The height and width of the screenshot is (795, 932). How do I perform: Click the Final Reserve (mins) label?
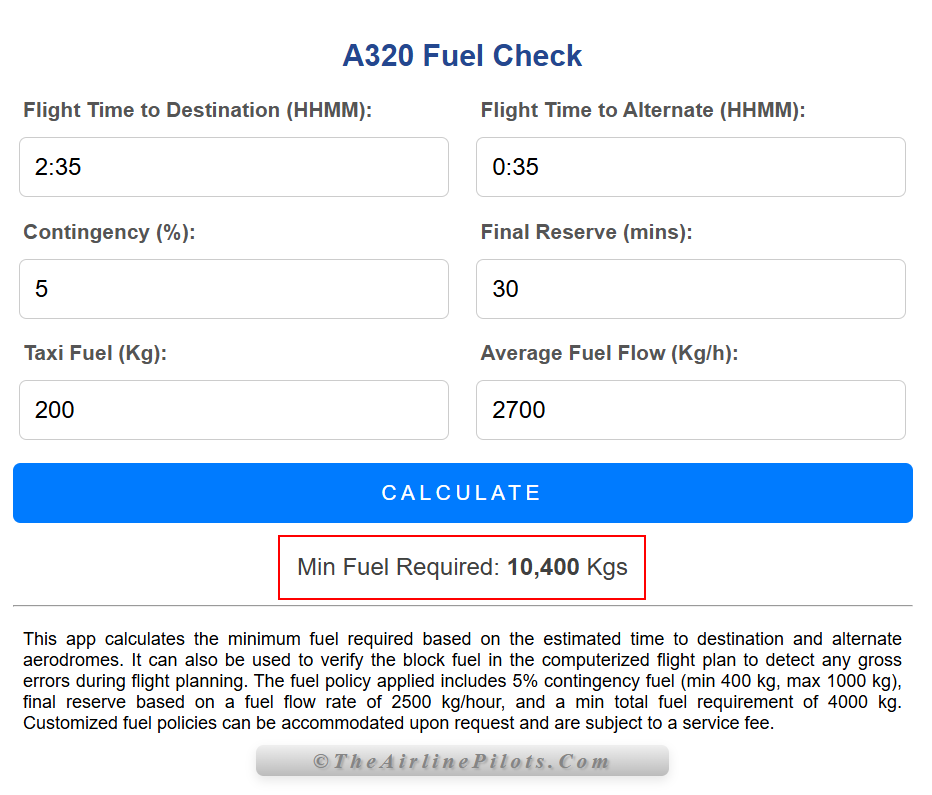tap(586, 232)
